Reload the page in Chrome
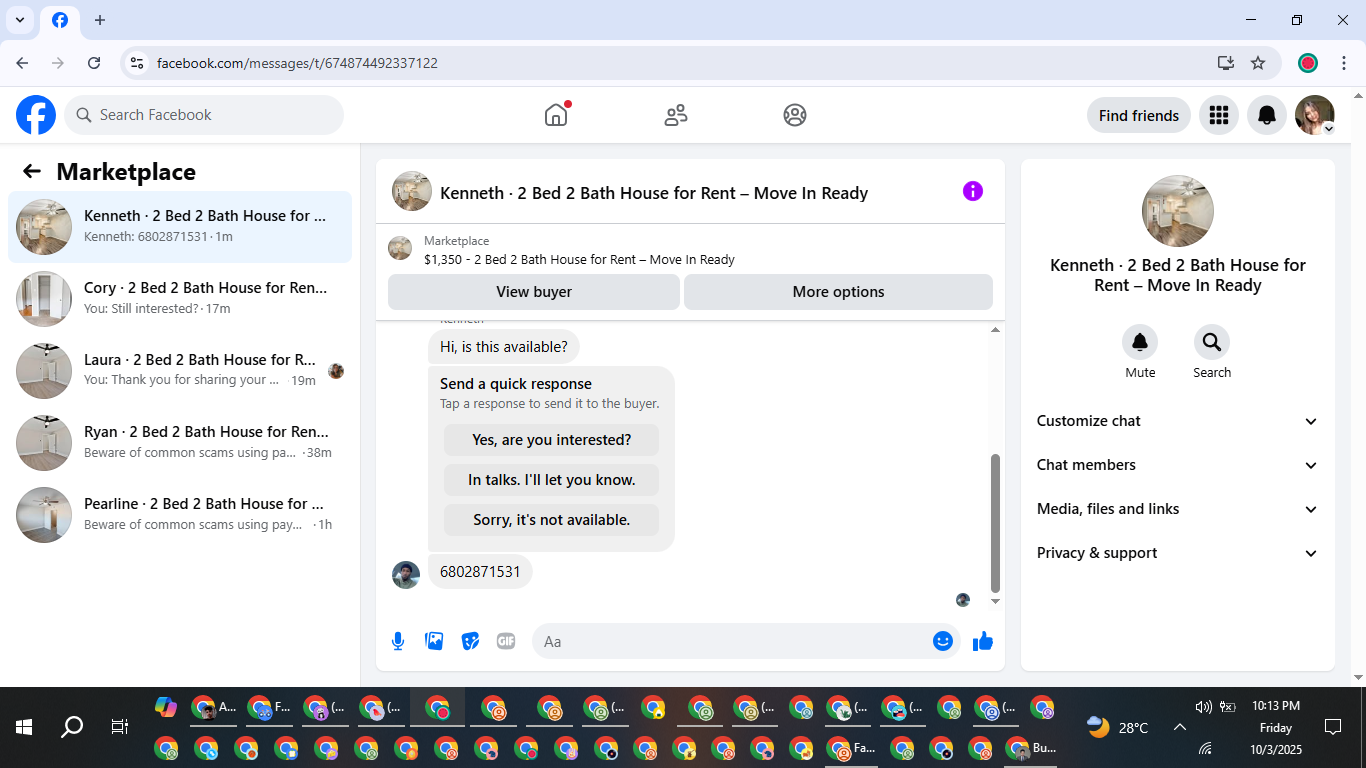The width and height of the screenshot is (1366, 768). [94, 63]
